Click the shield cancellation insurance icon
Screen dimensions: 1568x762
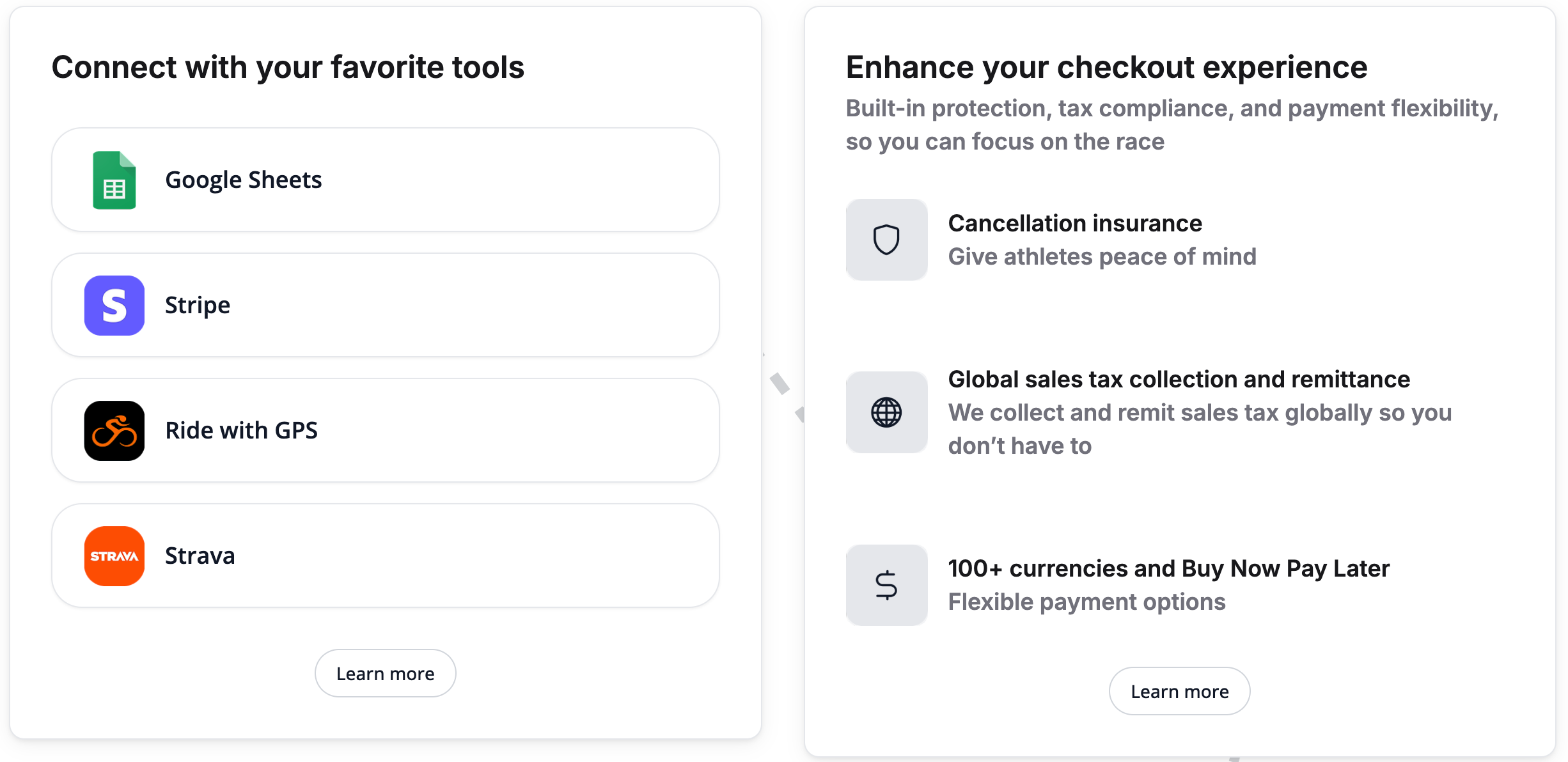coord(886,240)
